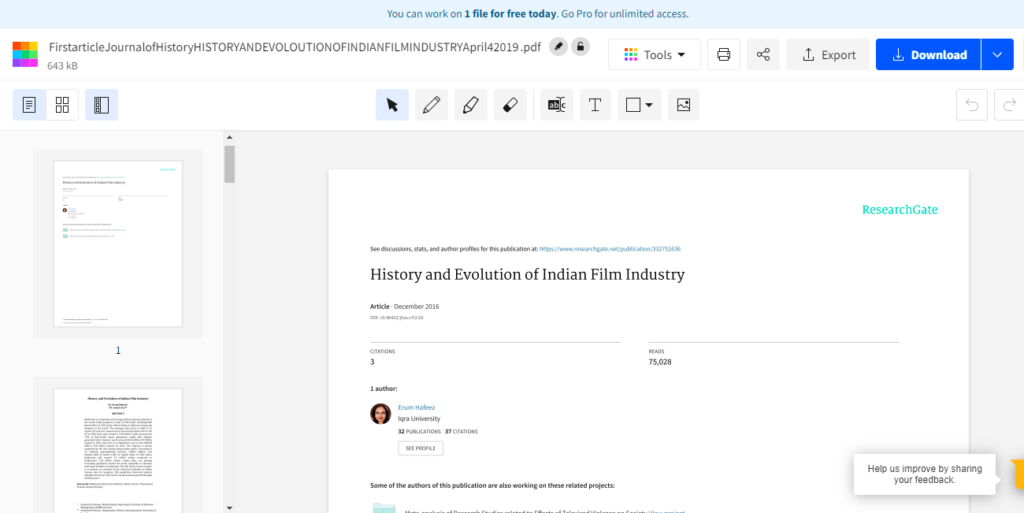Rename file using the pencil icon
This screenshot has width=1024, height=513.
[558, 47]
